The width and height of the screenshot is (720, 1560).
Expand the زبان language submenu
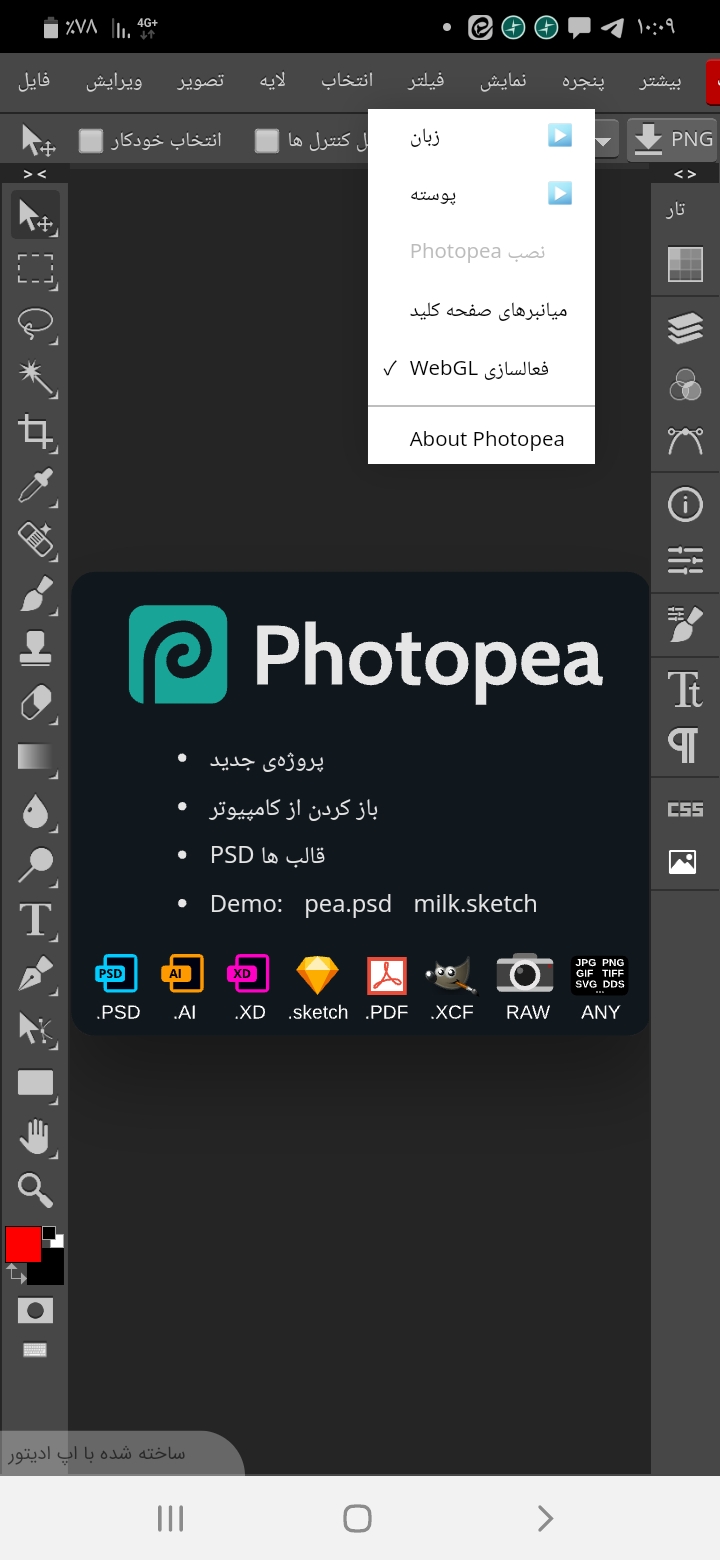pos(481,136)
